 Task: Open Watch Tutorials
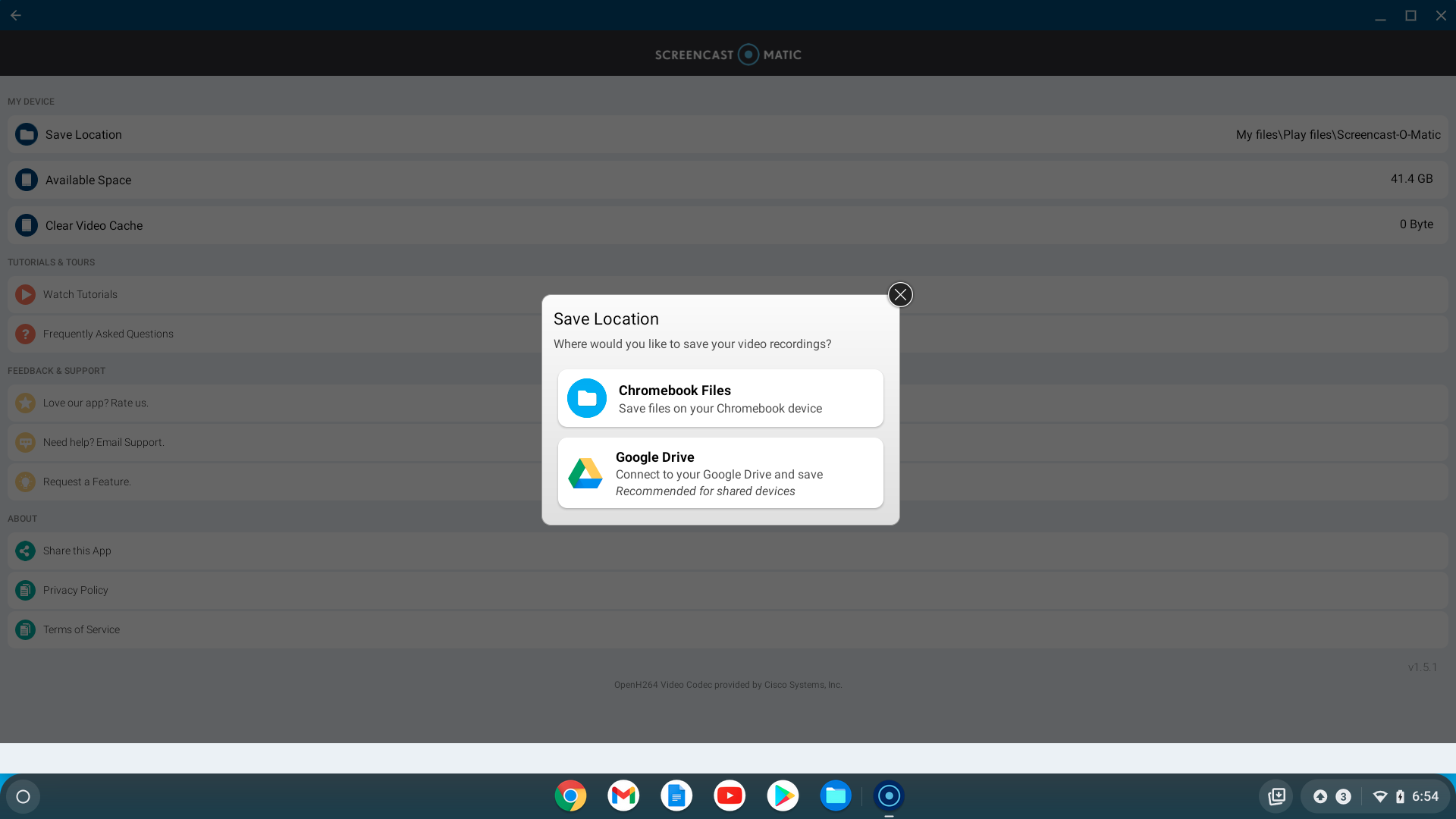728,294
